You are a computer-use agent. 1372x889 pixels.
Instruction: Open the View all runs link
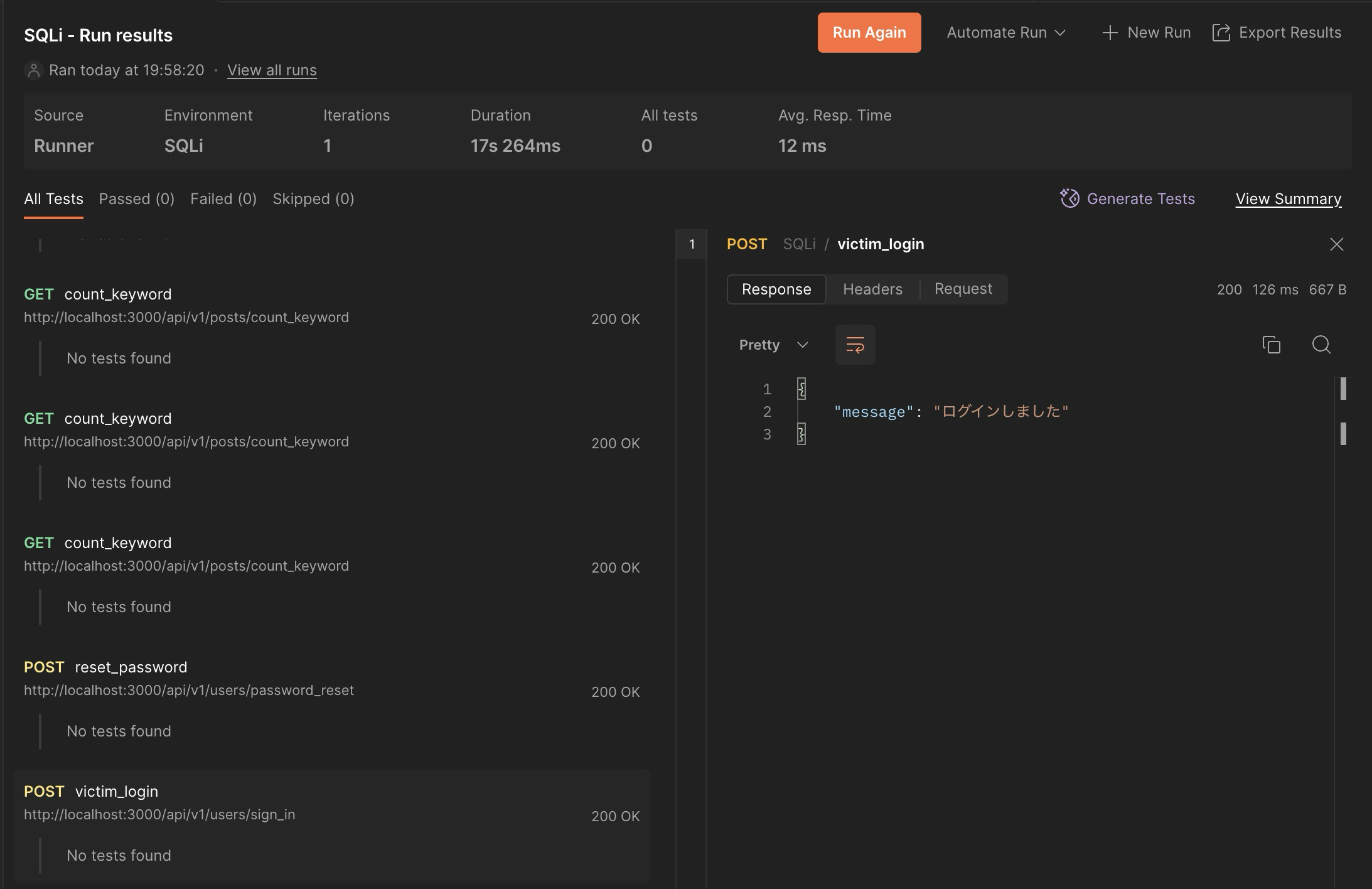click(x=272, y=70)
